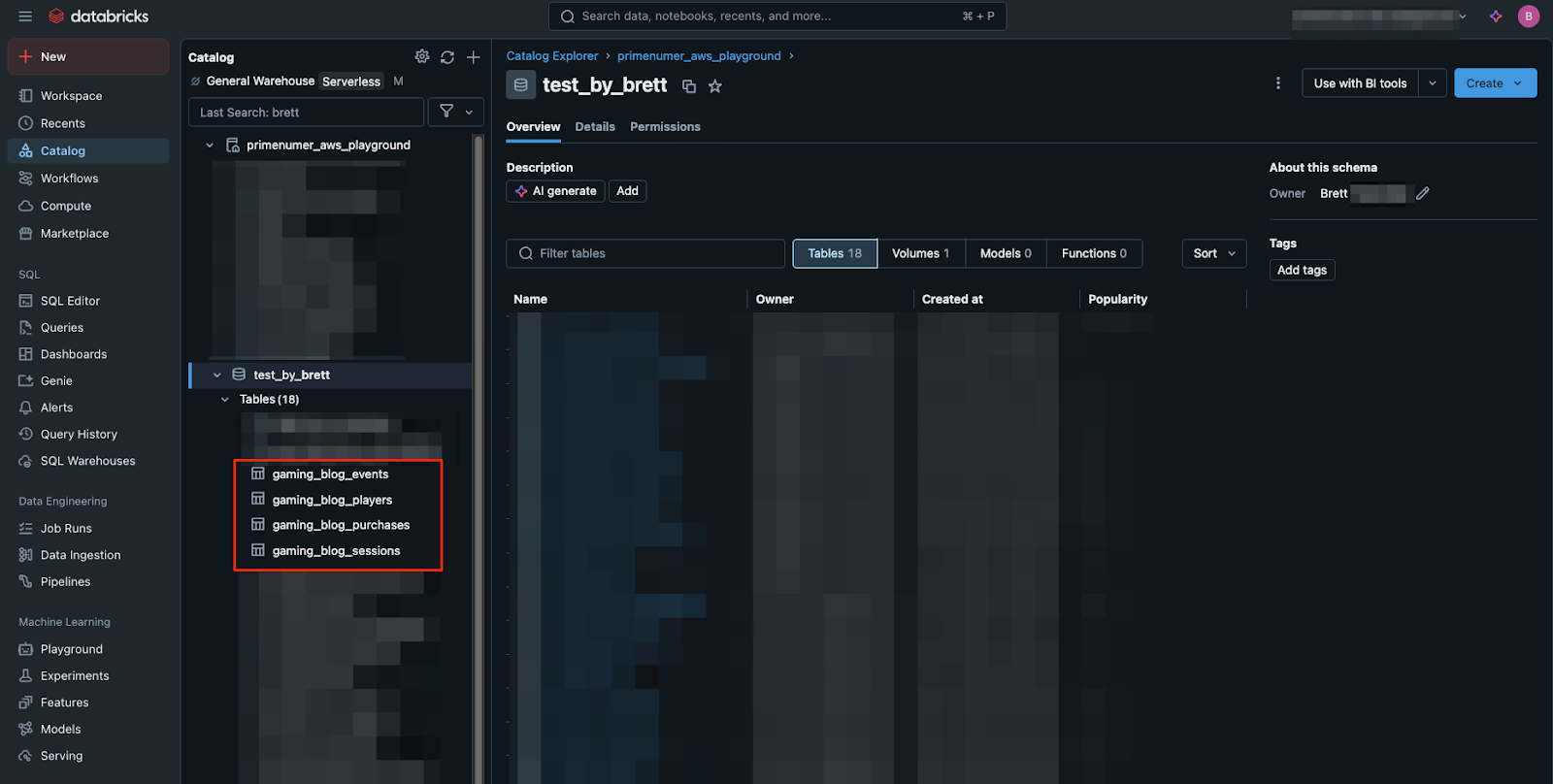The image size is (1553, 784).
Task: Select the Tables 18 tab
Action: (x=835, y=253)
